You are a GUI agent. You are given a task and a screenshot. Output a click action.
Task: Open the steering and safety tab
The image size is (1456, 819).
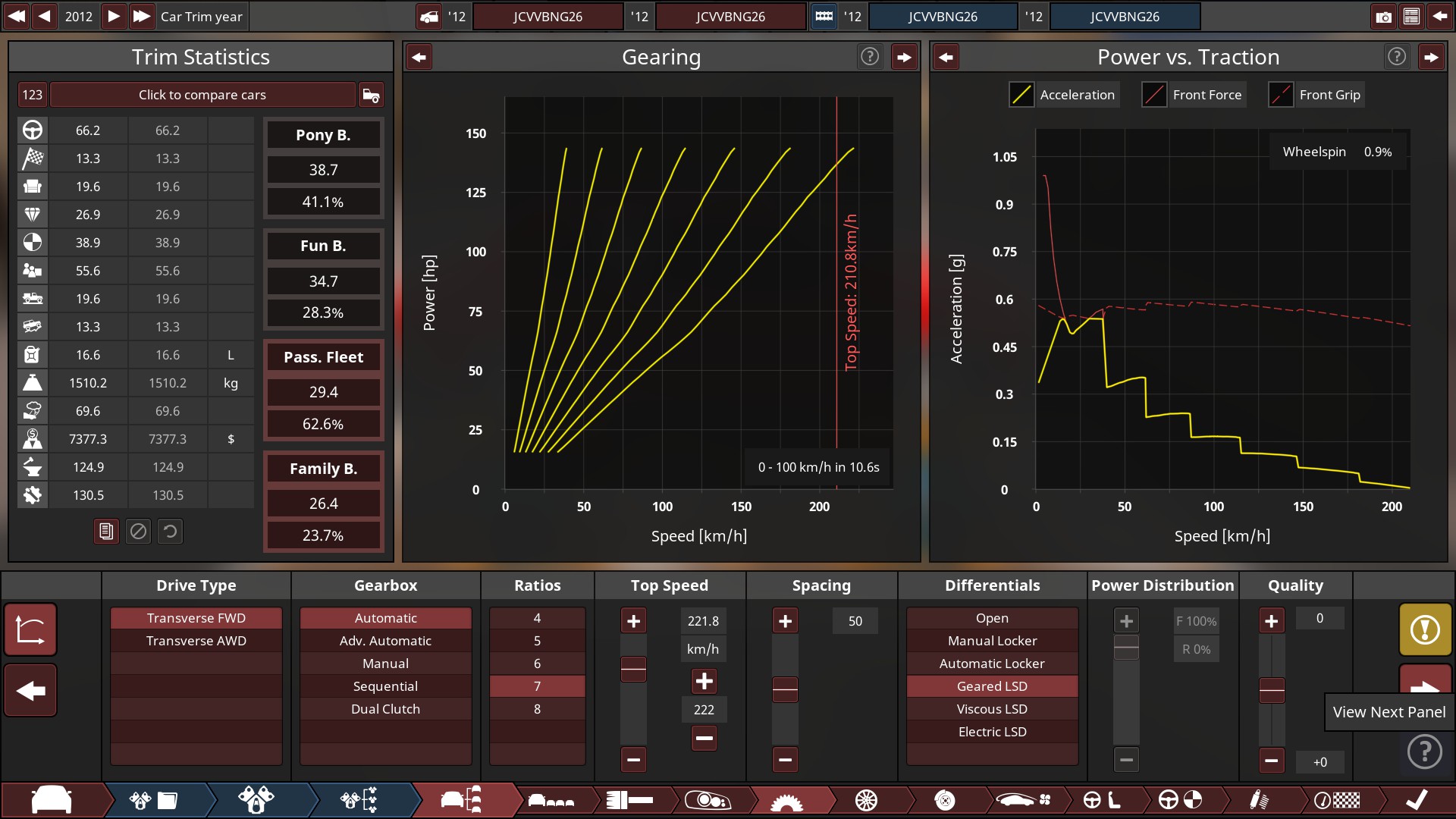pos(1180,800)
